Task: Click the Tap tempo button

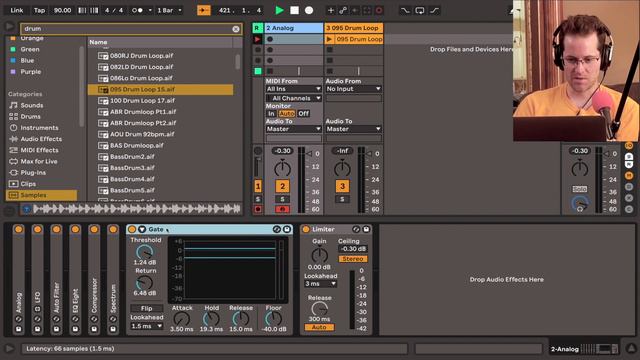Action: (40, 10)
